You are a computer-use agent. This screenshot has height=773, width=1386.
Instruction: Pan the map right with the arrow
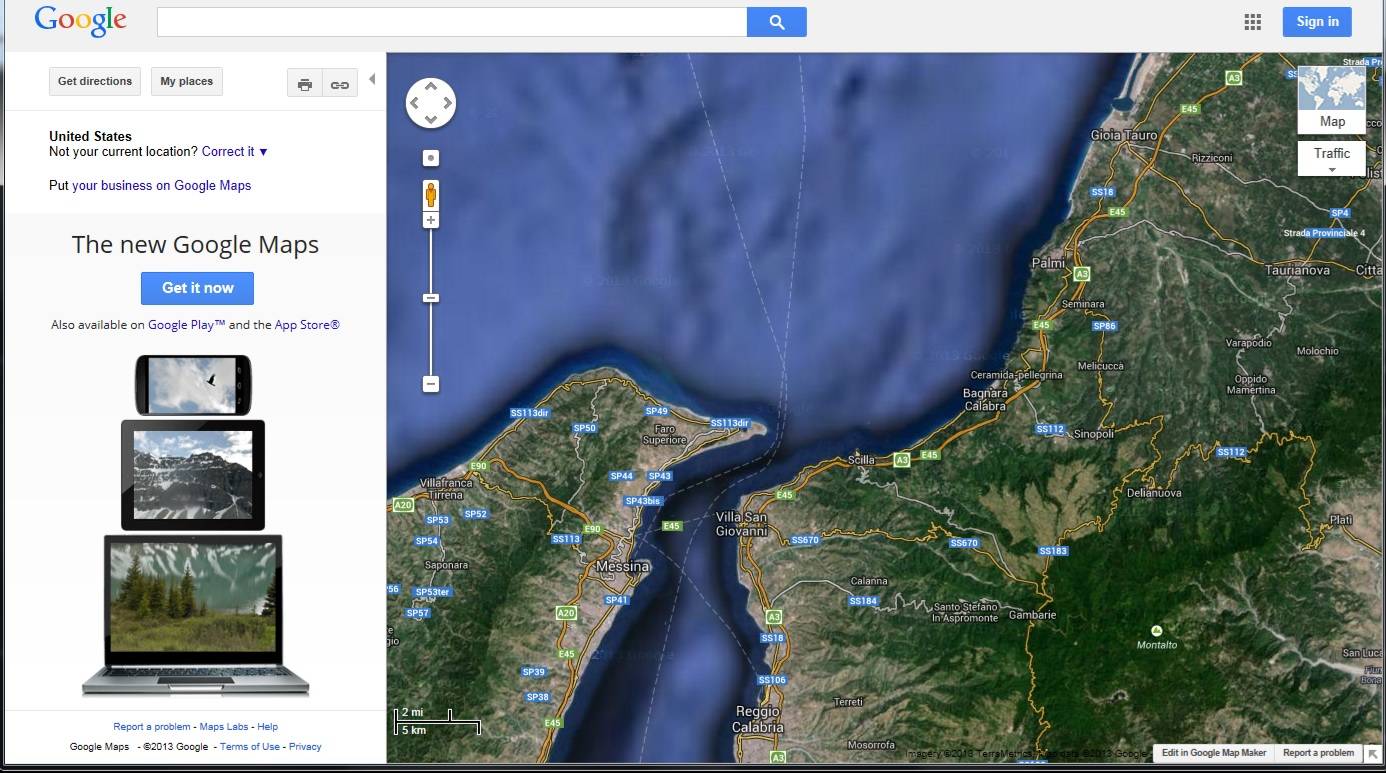click(447, 103)
